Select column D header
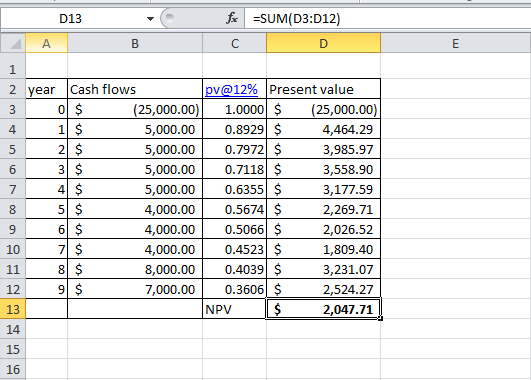Screen dimensions: 531x380 [x=323, y=43]
